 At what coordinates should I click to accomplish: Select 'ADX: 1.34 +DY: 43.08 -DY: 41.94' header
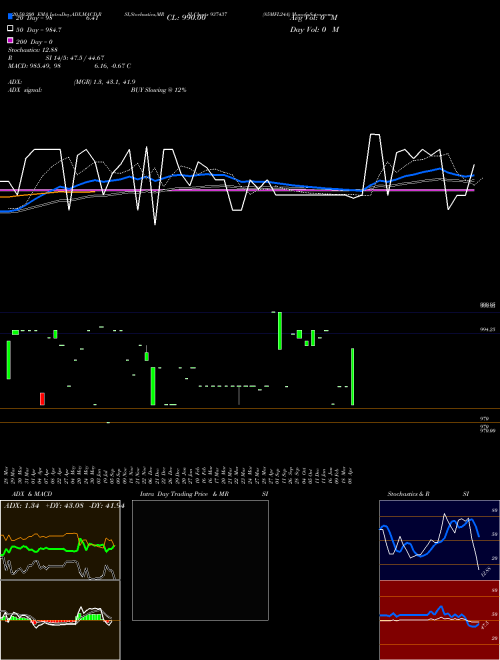(x=64, y=506)
